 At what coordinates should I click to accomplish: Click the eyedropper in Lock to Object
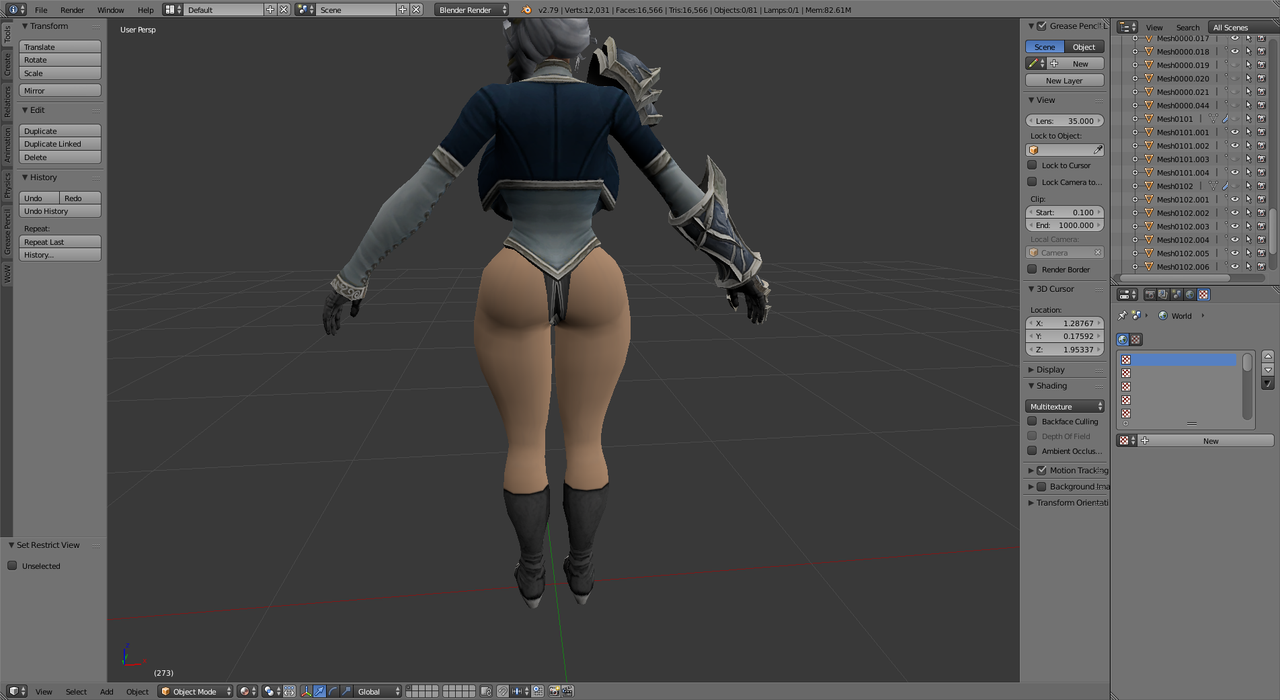(1098, 150)
